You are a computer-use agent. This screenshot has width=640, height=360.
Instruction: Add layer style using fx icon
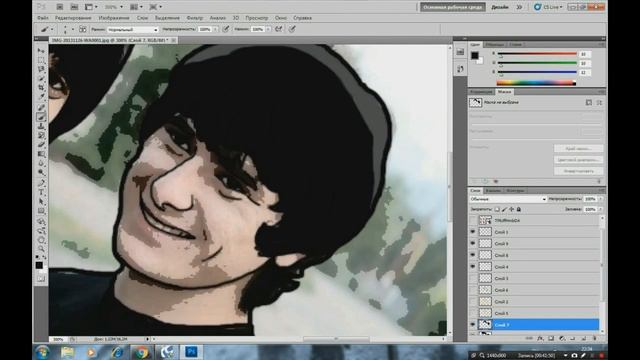pyautogui.click(x=540, y=338)
